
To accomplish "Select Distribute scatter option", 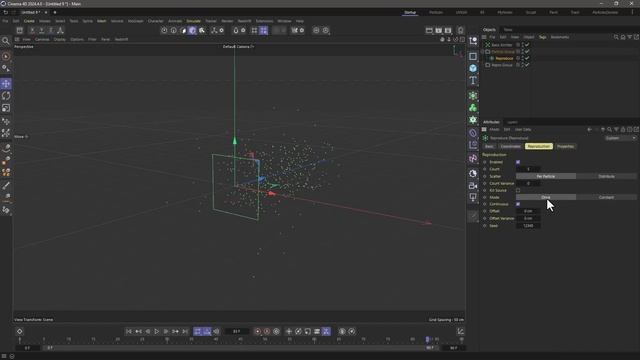I will click(x=607, y=176).
